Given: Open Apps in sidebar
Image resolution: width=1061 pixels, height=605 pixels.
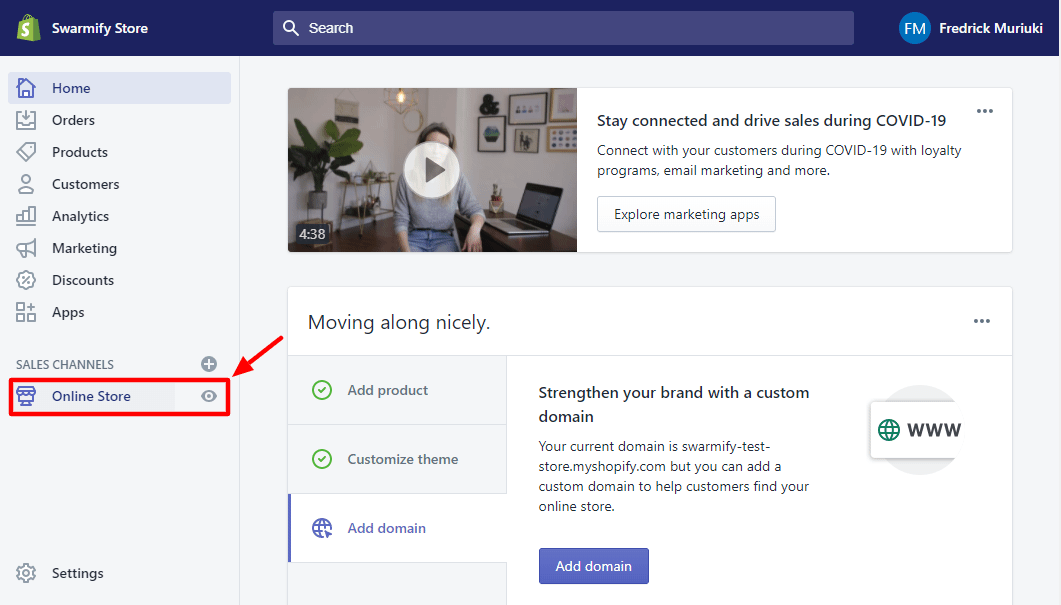Looking at the screenshot, I should pos(120,312).
